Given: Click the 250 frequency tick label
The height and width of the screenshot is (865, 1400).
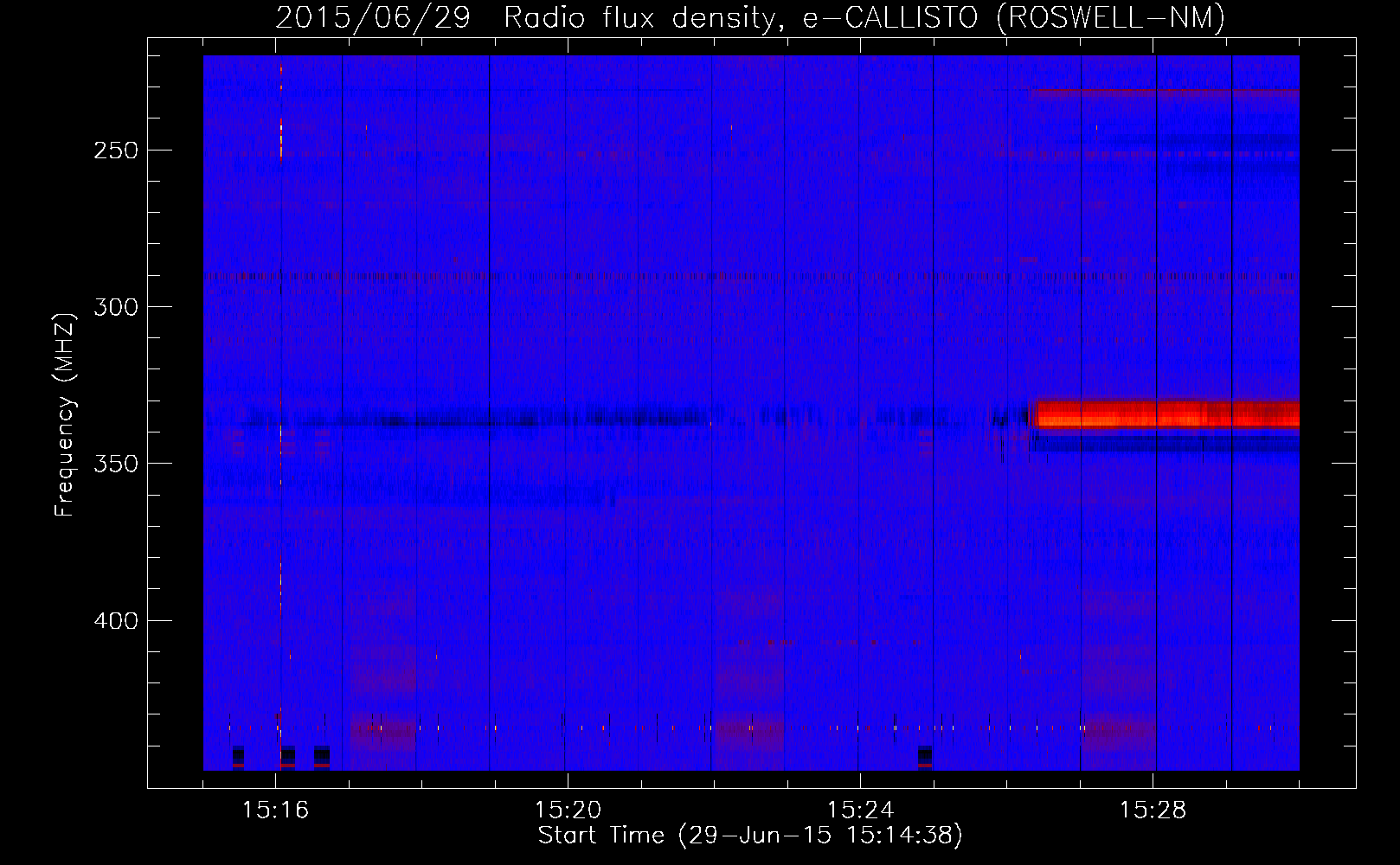Looking at the screenshot, I should click(x=115, y=151).
